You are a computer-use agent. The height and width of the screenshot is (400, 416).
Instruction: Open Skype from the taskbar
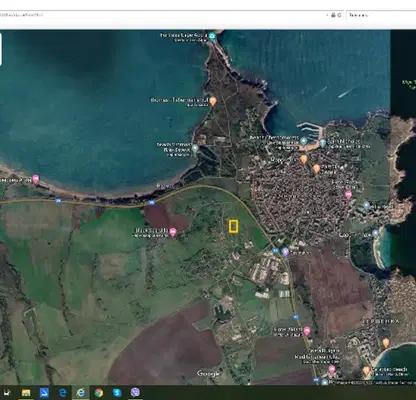(x=117, y=393)
